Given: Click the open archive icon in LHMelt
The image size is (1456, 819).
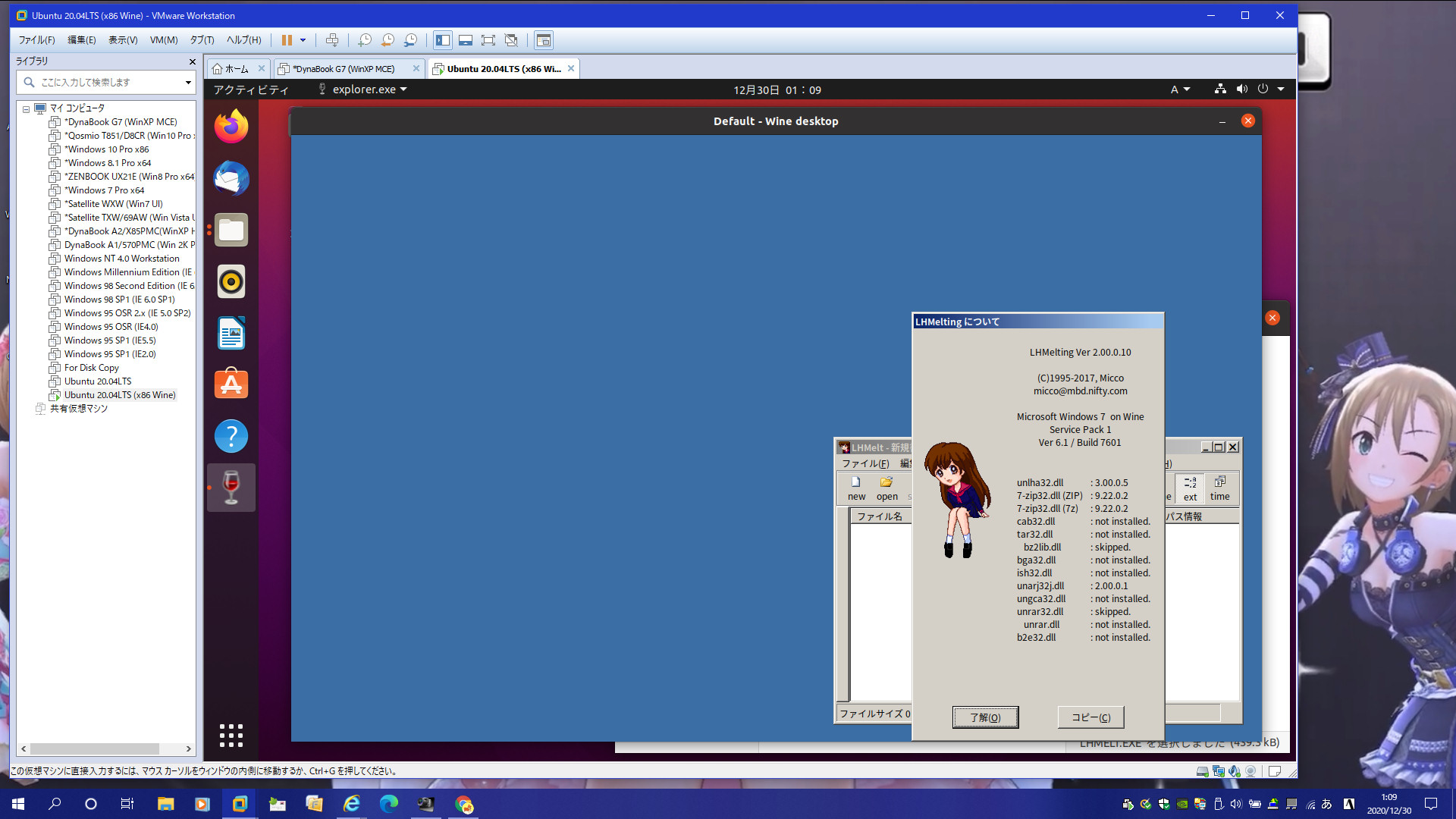Looking at the screenshot, I should point(886,488).
